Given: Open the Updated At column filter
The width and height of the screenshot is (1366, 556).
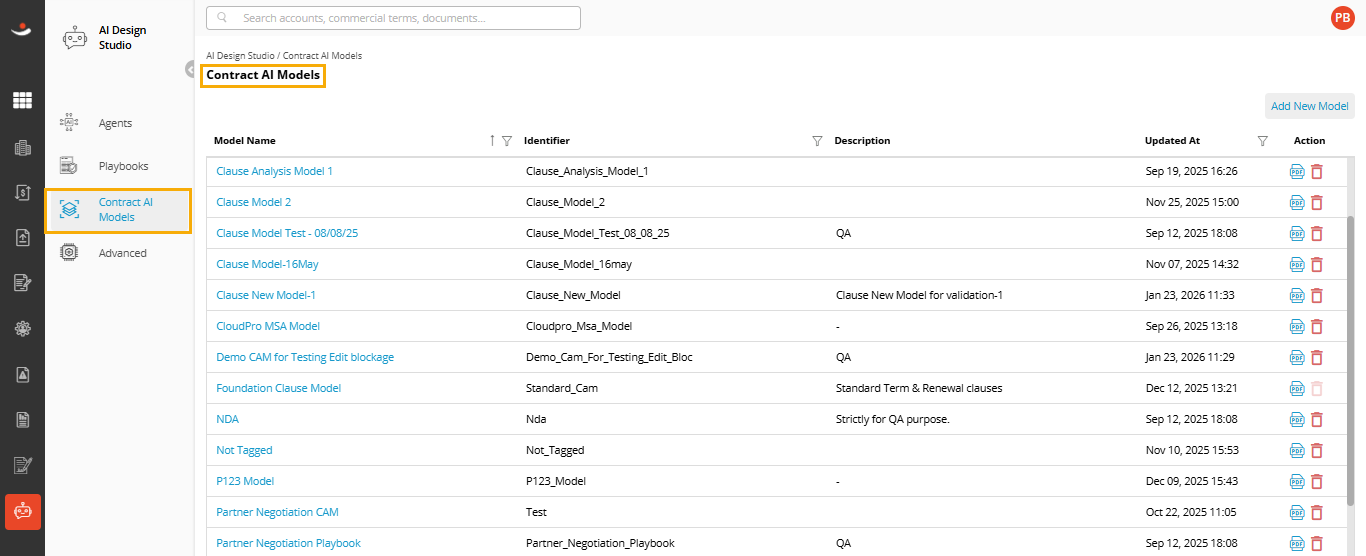Looking at the screenshot, I should pos(1262,141).
